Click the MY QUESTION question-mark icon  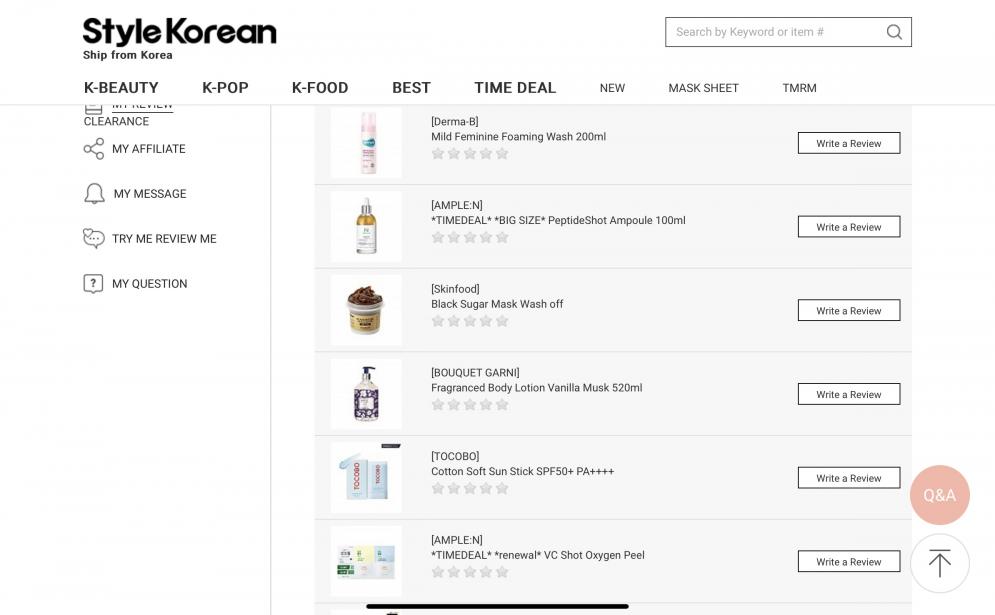point(94,284)
